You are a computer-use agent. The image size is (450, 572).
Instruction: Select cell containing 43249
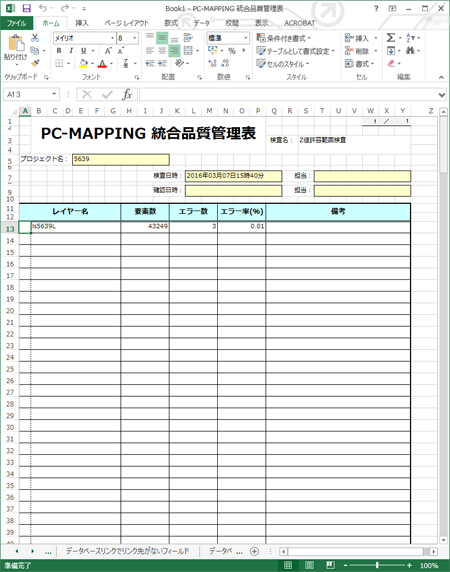pyautogui.click(x=145, y=227)
